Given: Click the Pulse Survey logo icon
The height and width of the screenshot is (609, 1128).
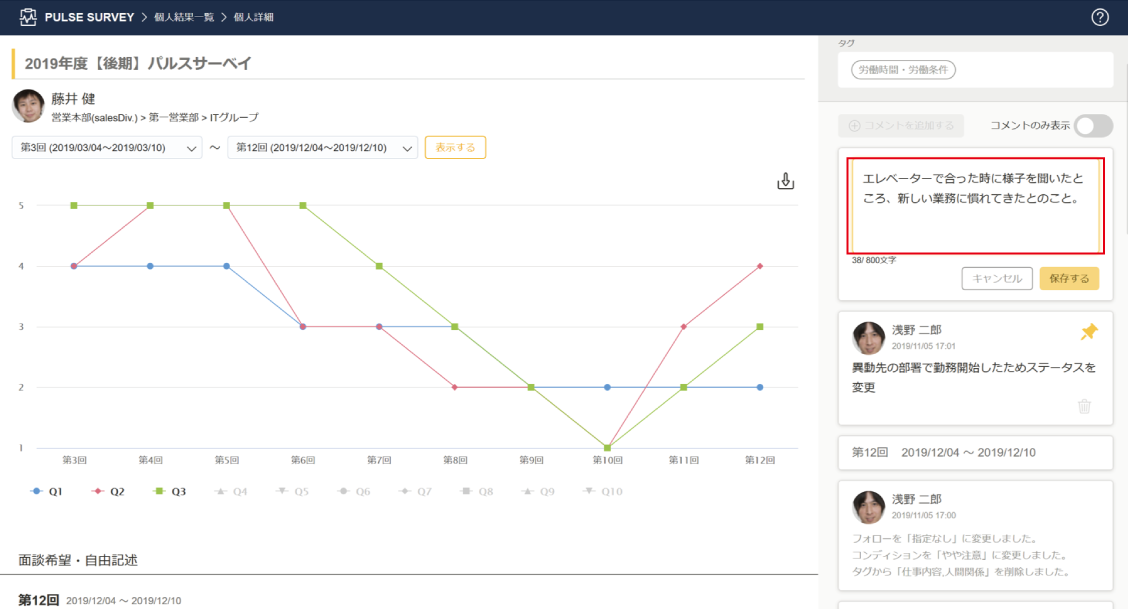Looking at the screenshot, I should pos(29,17).
